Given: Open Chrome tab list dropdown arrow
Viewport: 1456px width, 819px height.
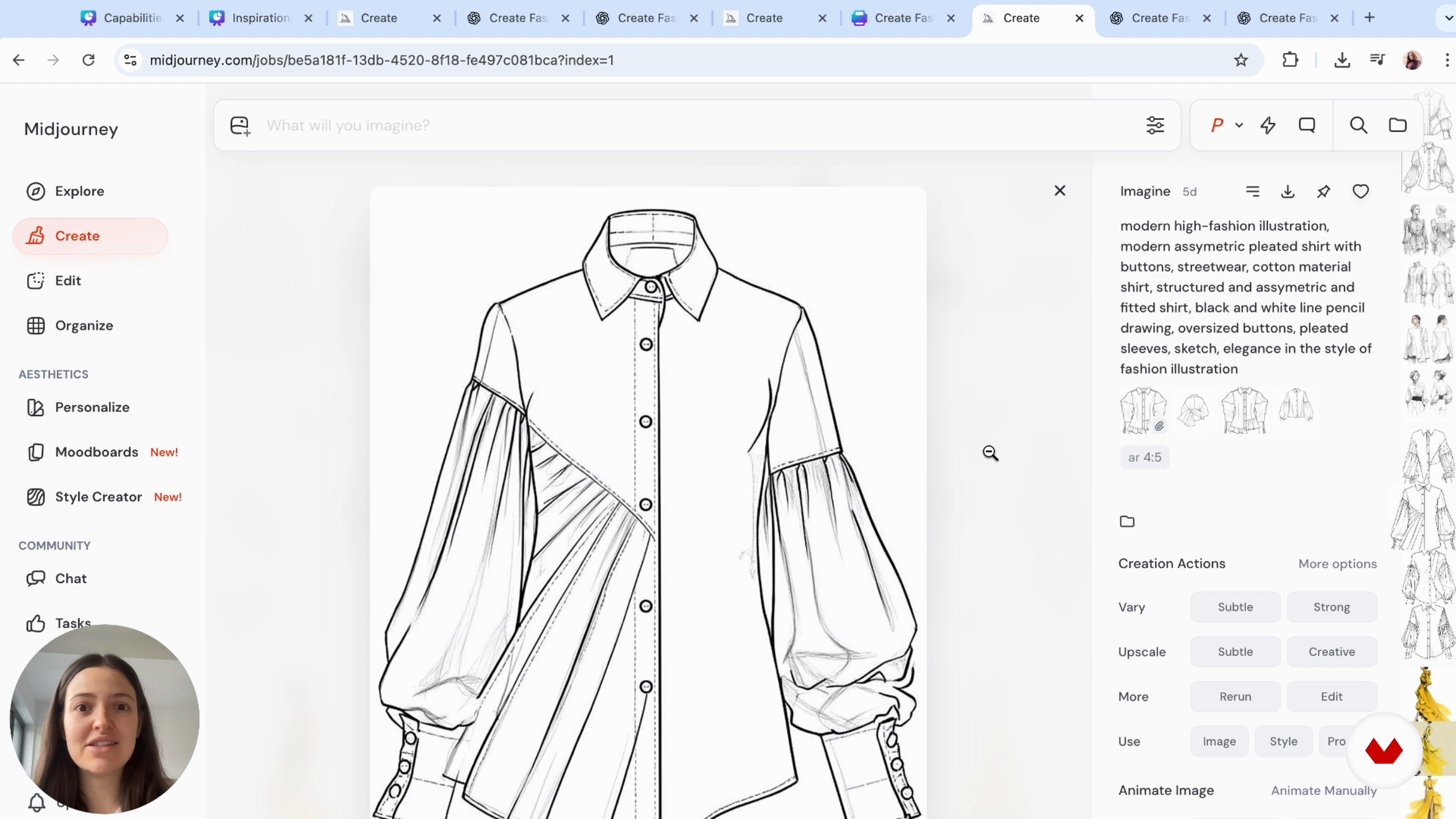Looking at the screenshot, I should coord(1448,17).
